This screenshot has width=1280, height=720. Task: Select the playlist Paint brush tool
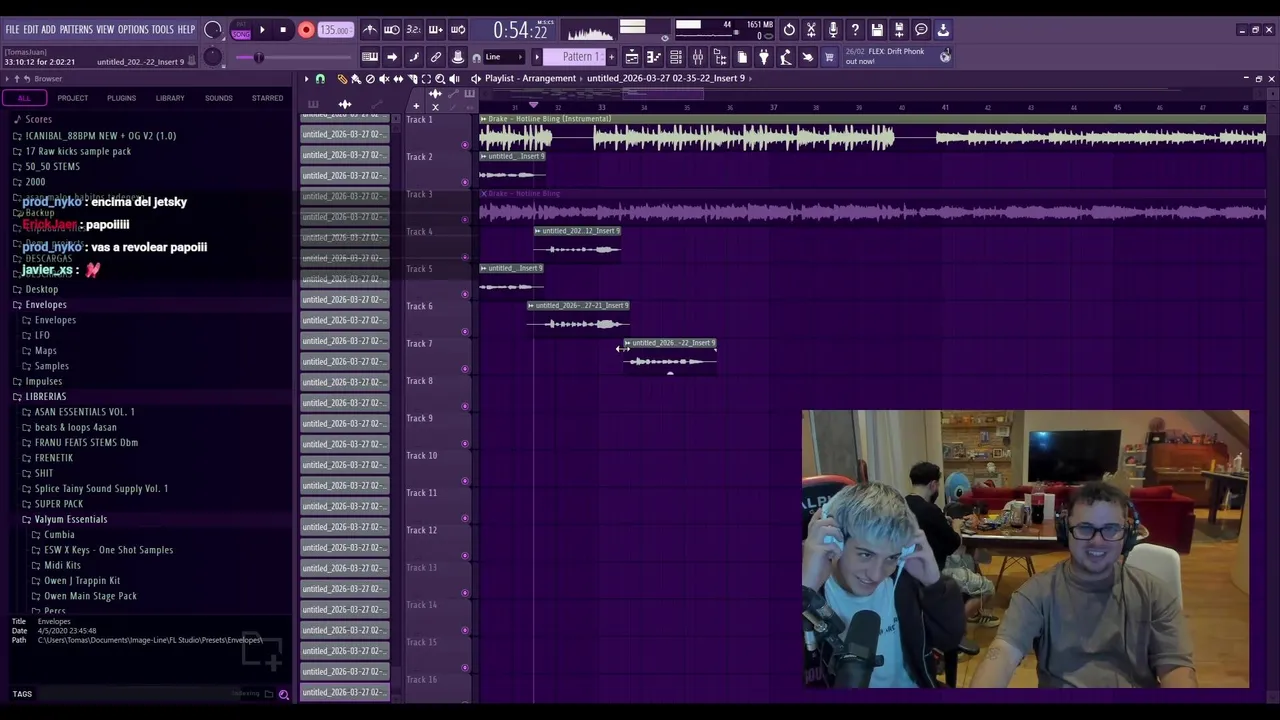click(x=356, y=78)
